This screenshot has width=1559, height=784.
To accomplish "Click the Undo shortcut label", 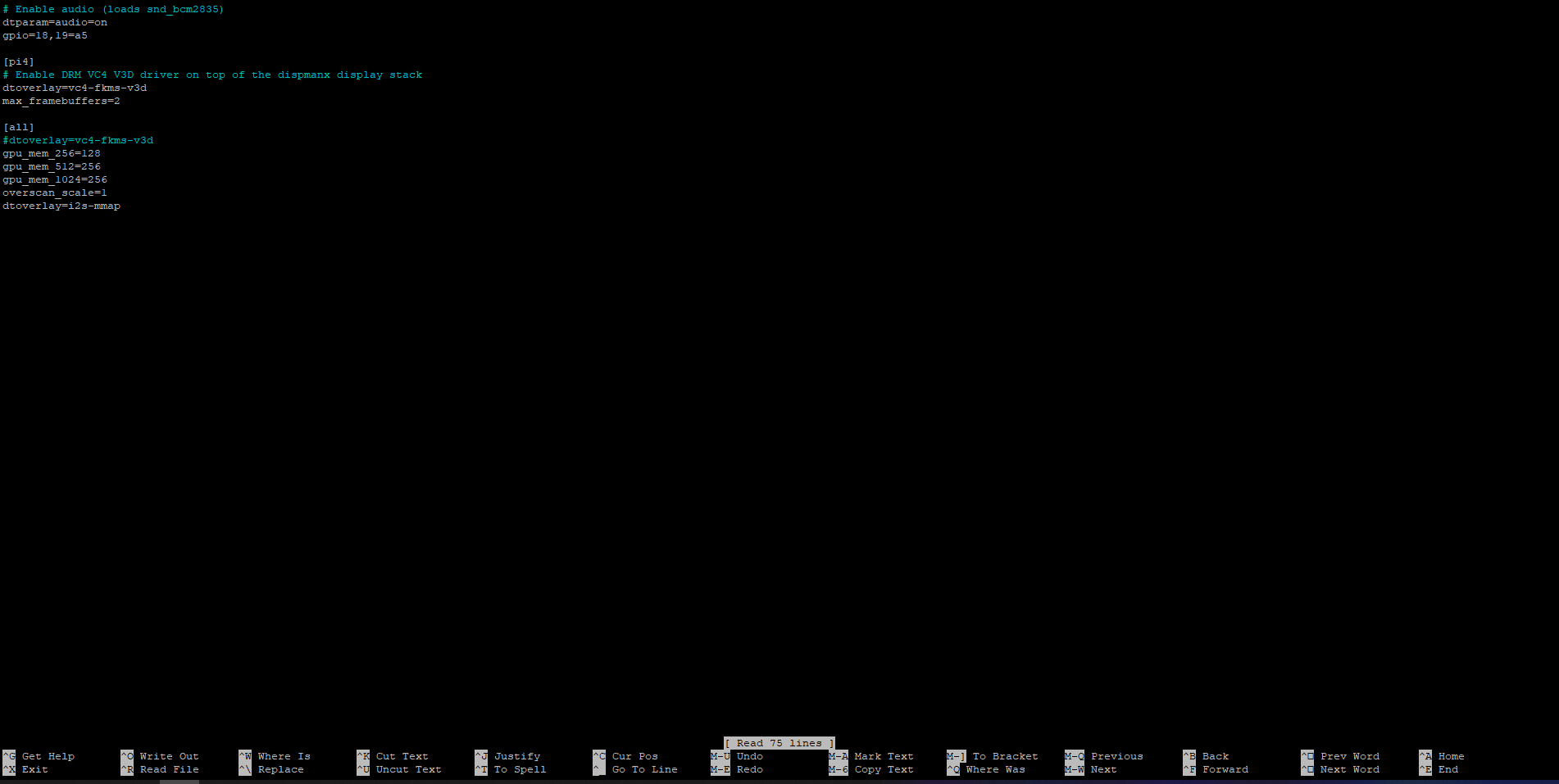I will (x=749, y=756).
